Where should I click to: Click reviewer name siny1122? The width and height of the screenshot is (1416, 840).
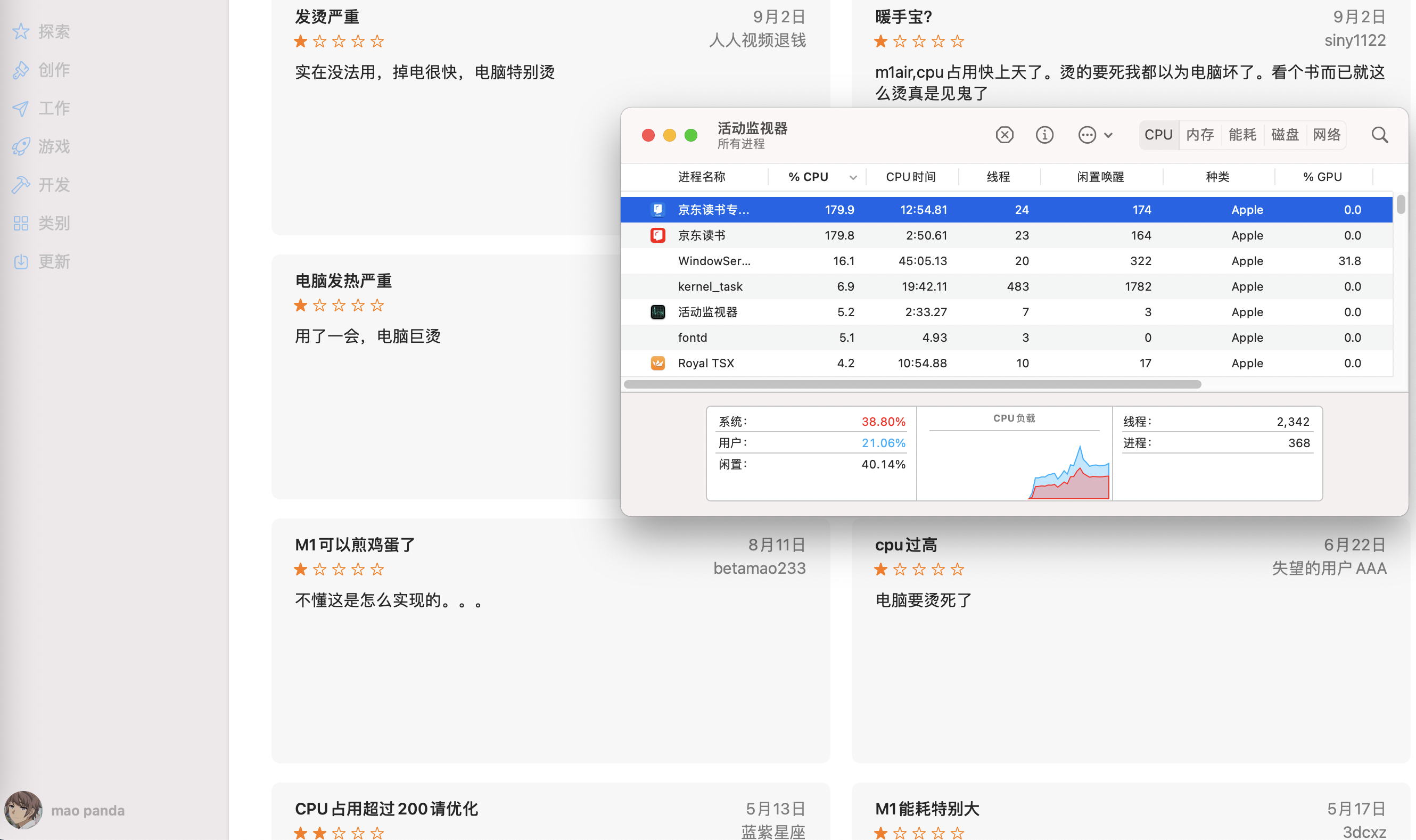pyautogui.click(x=1355, y=40)
